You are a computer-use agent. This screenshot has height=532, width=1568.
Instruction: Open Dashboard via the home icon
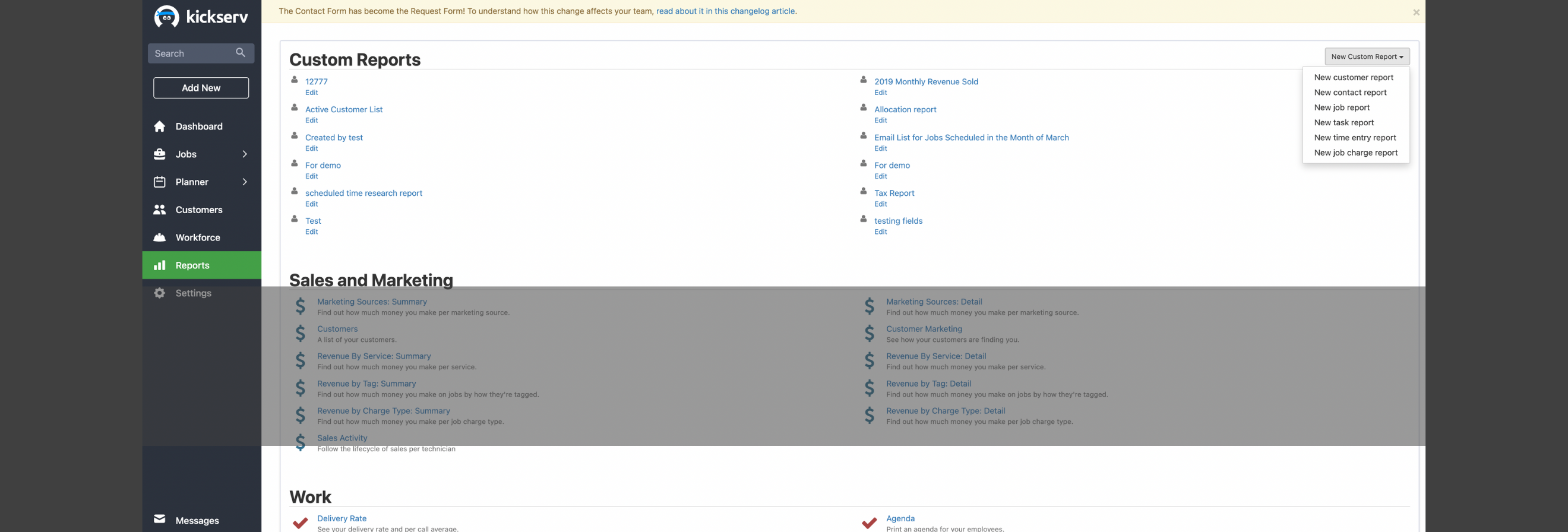[x=160, y=126]
